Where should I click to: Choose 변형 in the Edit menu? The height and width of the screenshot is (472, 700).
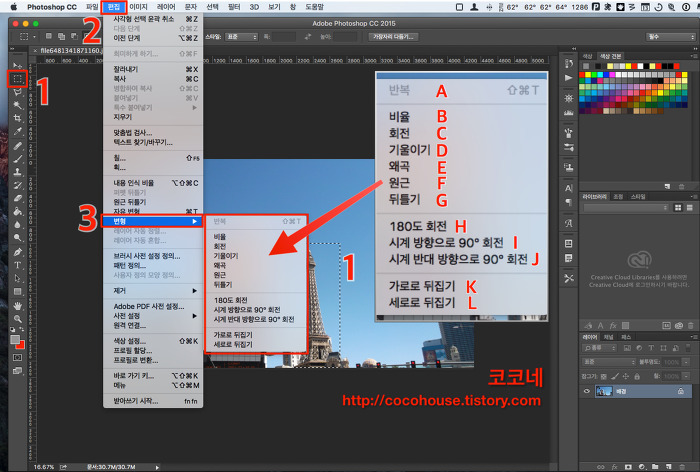[153, 221]
